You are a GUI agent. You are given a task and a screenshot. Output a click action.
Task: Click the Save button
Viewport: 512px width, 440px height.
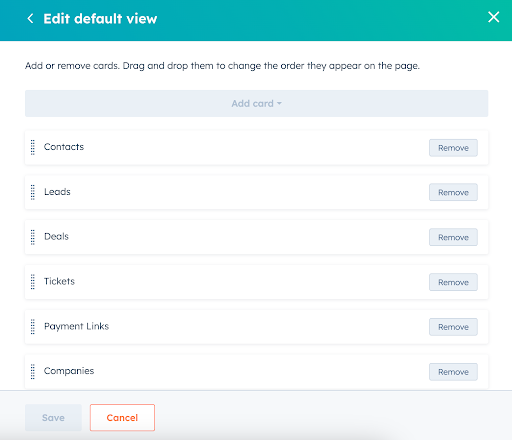click(53, 418)
